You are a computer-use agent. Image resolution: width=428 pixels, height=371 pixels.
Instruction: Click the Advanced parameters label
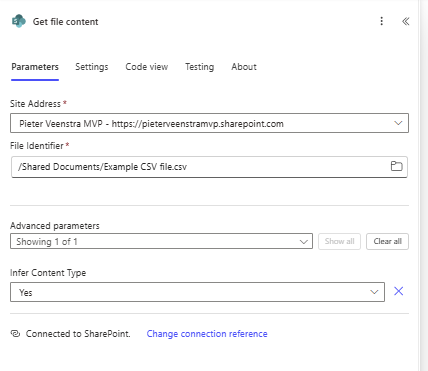tap(55, 226)
